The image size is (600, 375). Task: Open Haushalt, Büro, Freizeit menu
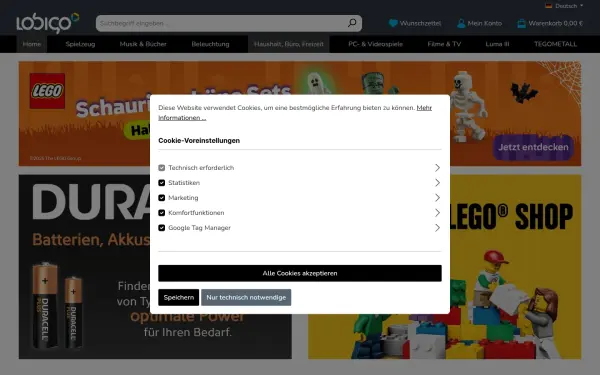pyautogui.click(x=289, y=44)
